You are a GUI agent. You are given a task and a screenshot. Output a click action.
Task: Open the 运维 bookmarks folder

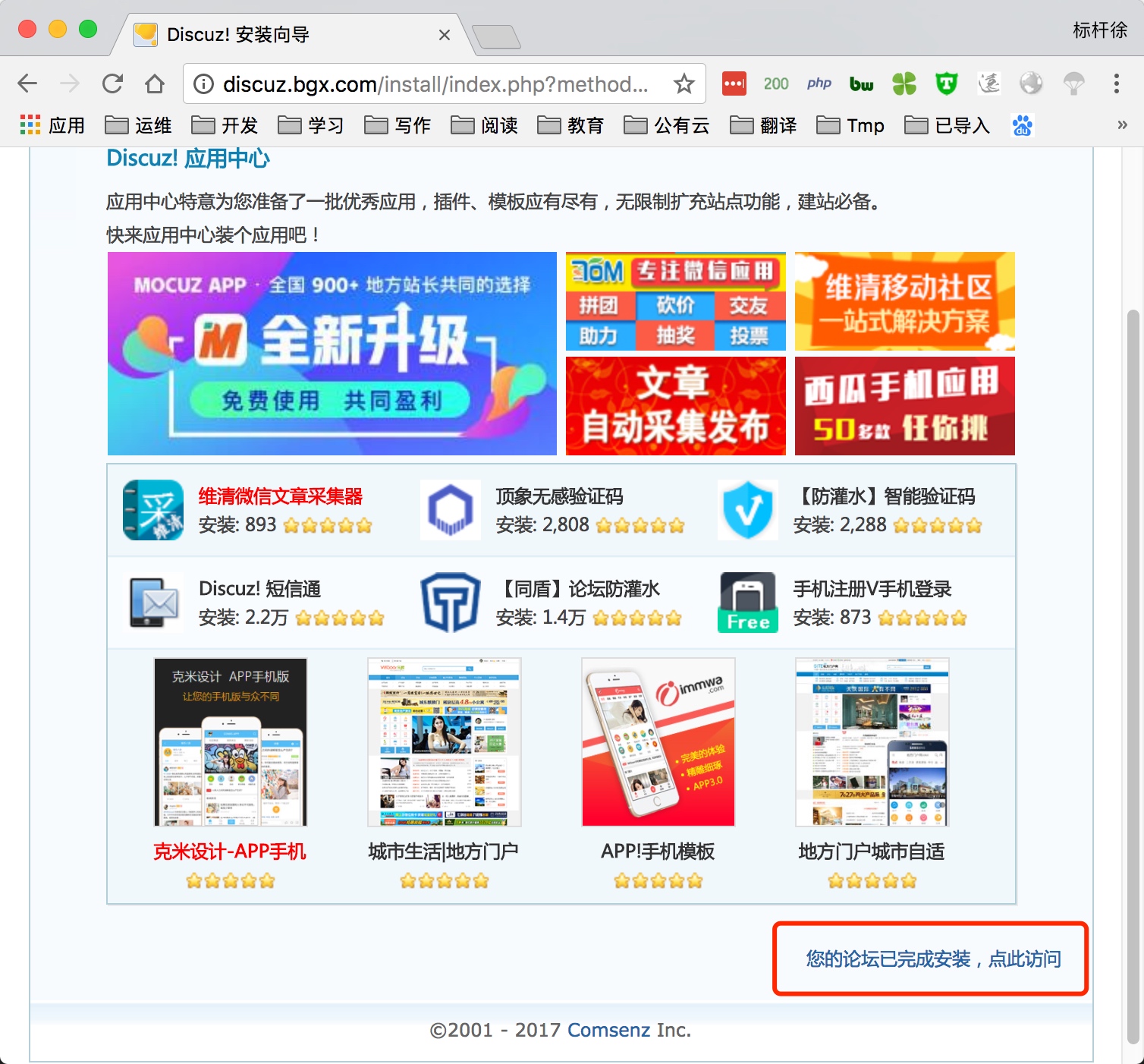coord(138,125)
